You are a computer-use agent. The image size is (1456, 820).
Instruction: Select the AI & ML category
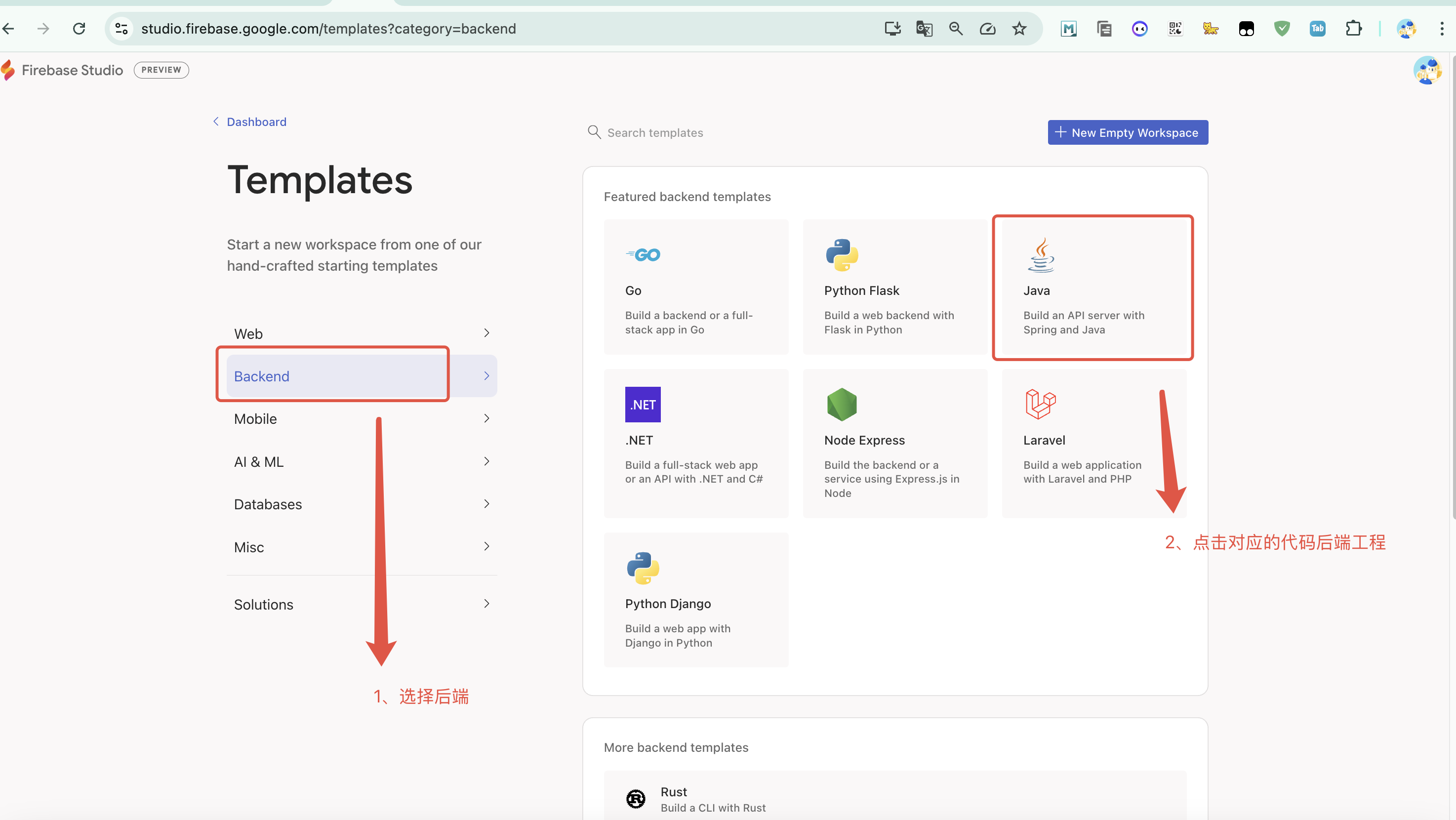tap(259, 462)
